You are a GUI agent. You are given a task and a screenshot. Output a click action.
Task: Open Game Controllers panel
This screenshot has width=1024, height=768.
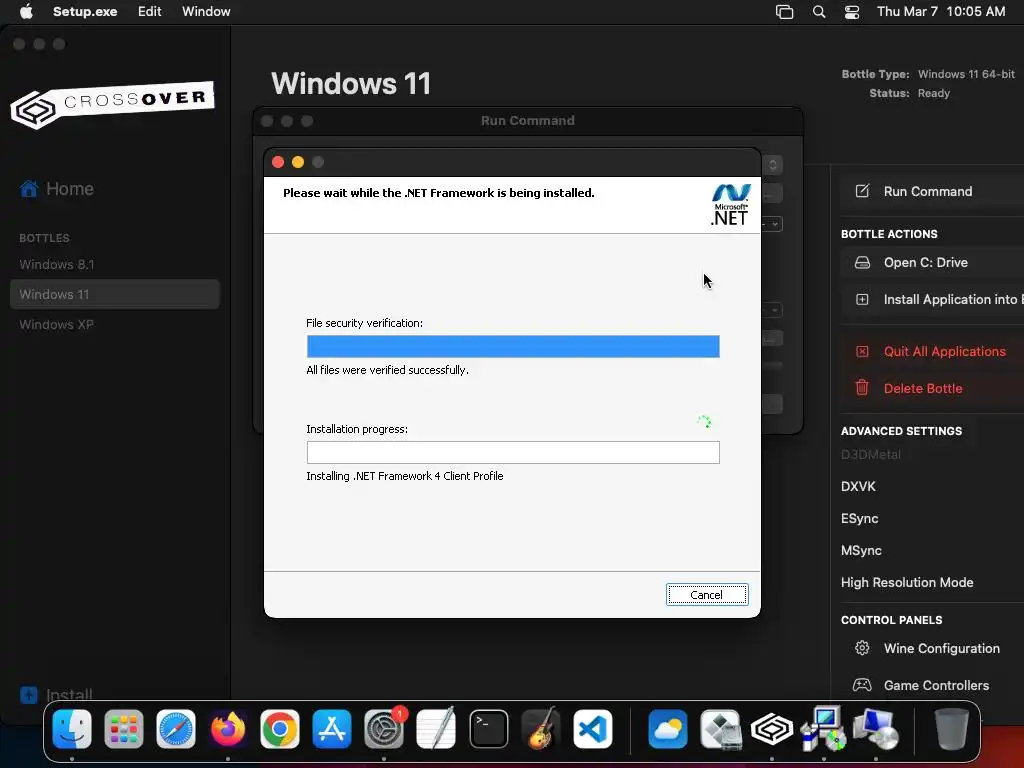click(x=936, y=686)
